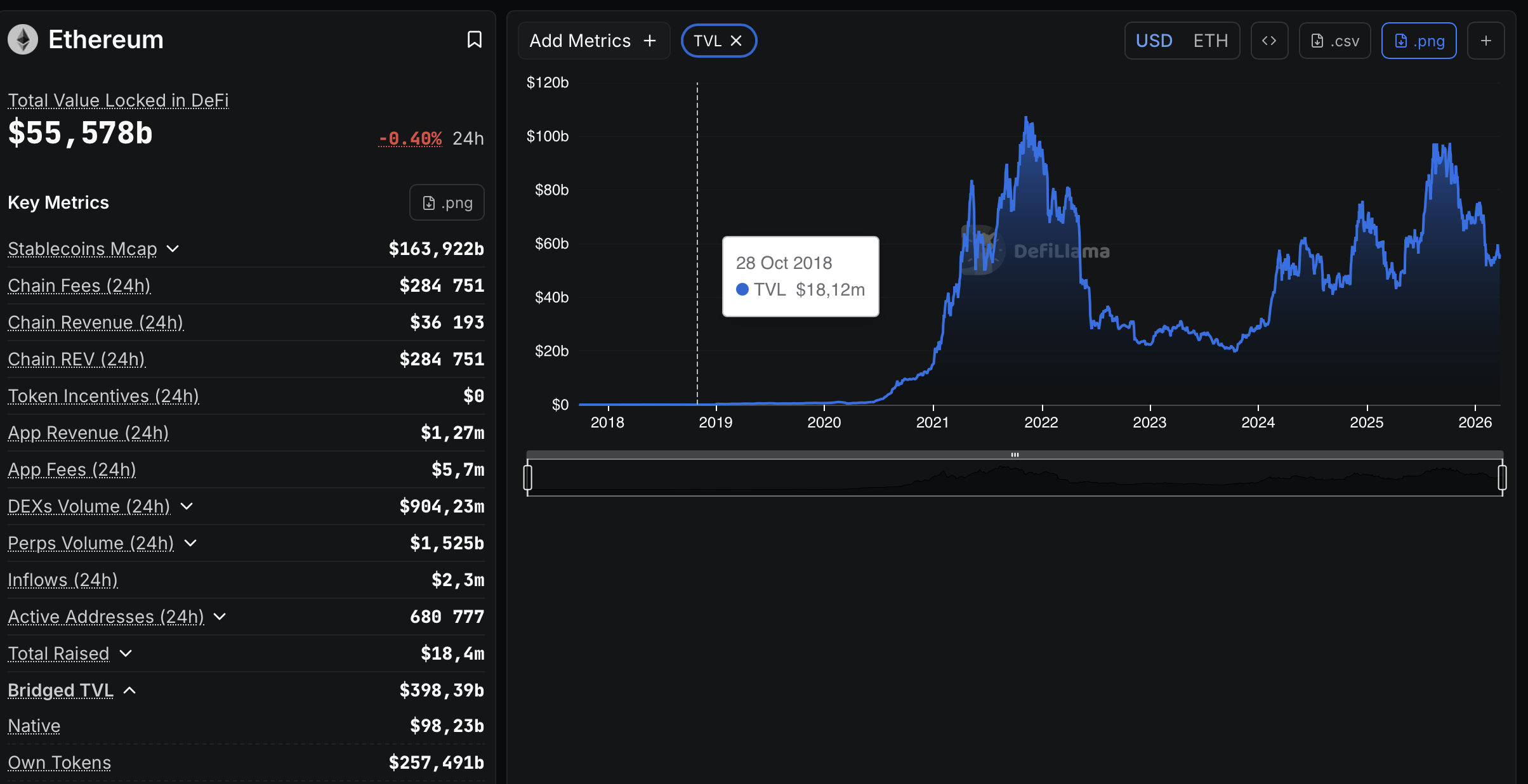Image resolution: width=1528 pixels, height=784 pixels.
Task: Click the plus icon at top right
Action: point(1485,40)
